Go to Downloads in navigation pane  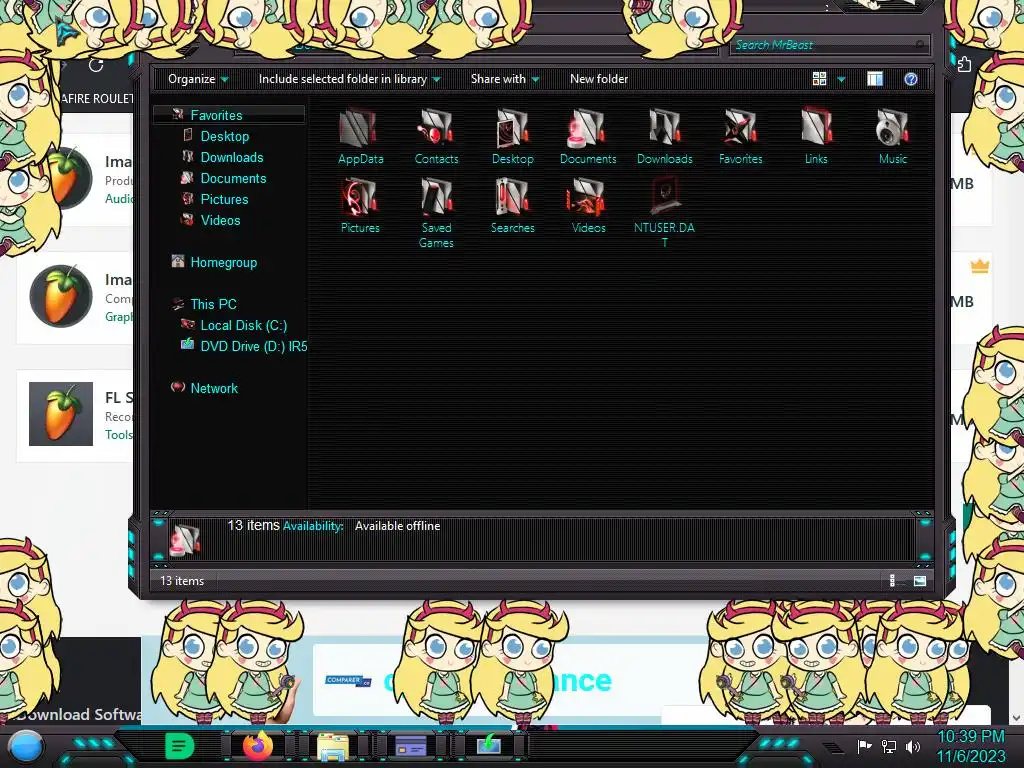(232, 157)
